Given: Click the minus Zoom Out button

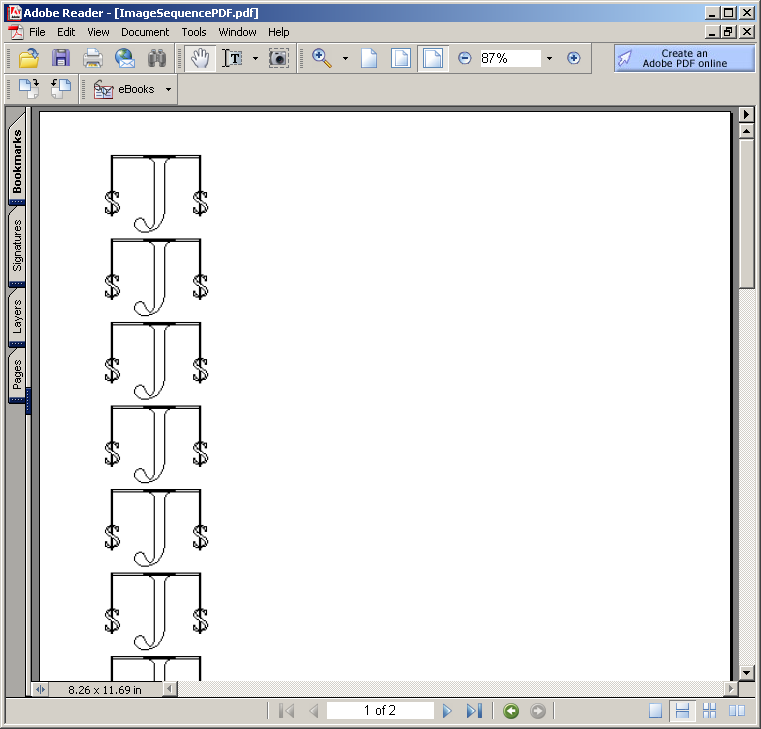Looking at the screenshot, I should tap(464, 58).
